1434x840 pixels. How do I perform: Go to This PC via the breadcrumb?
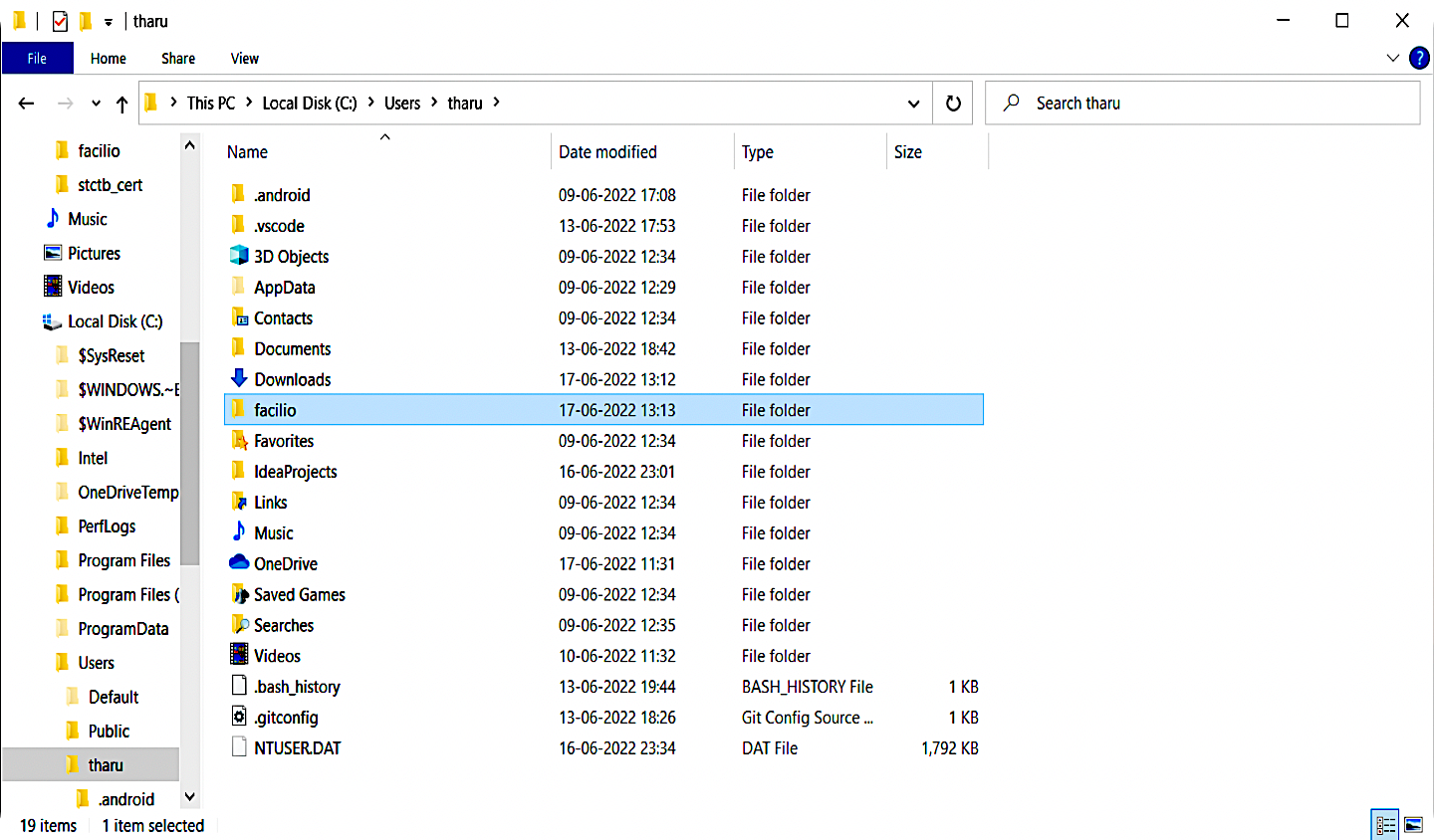click(x=211, y=103)
